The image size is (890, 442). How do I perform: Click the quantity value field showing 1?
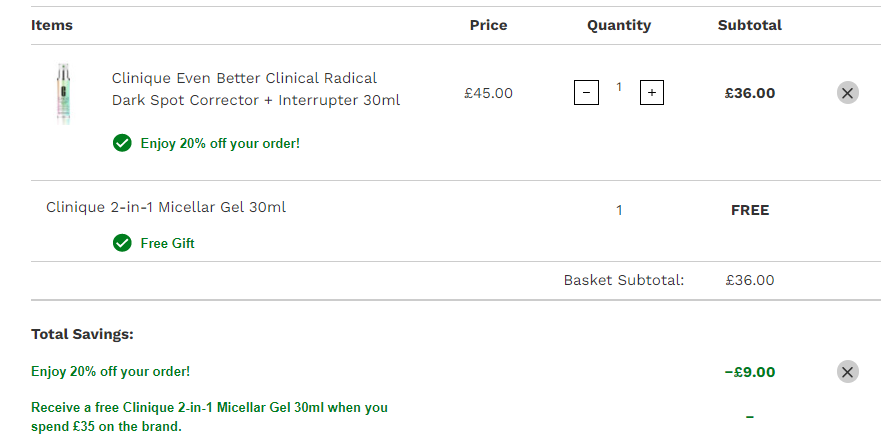(619, 87)
